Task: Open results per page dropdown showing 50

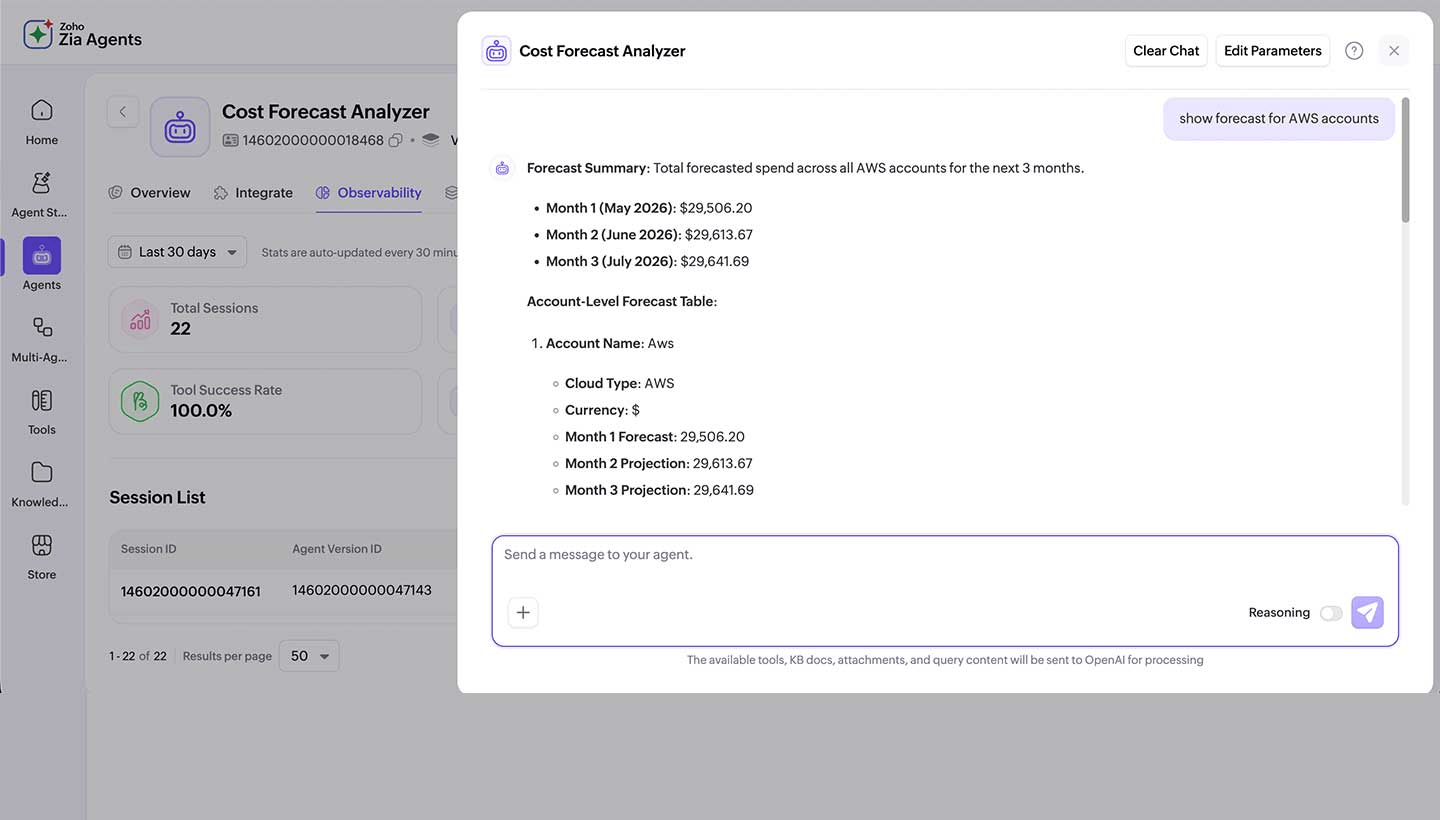Action: [309, 656]
